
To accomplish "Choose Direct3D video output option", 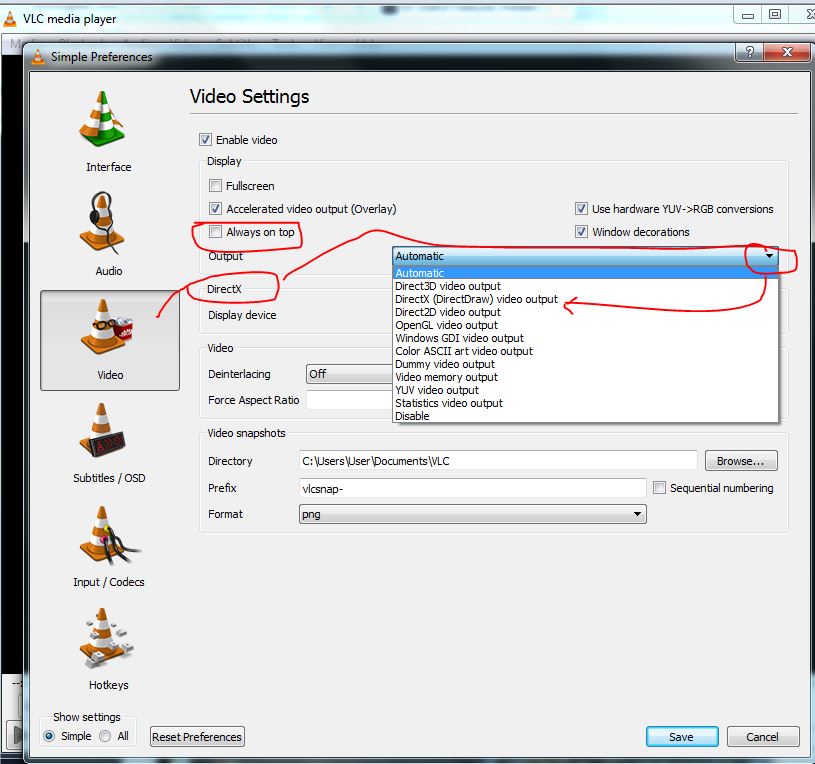I will [585, 286].
